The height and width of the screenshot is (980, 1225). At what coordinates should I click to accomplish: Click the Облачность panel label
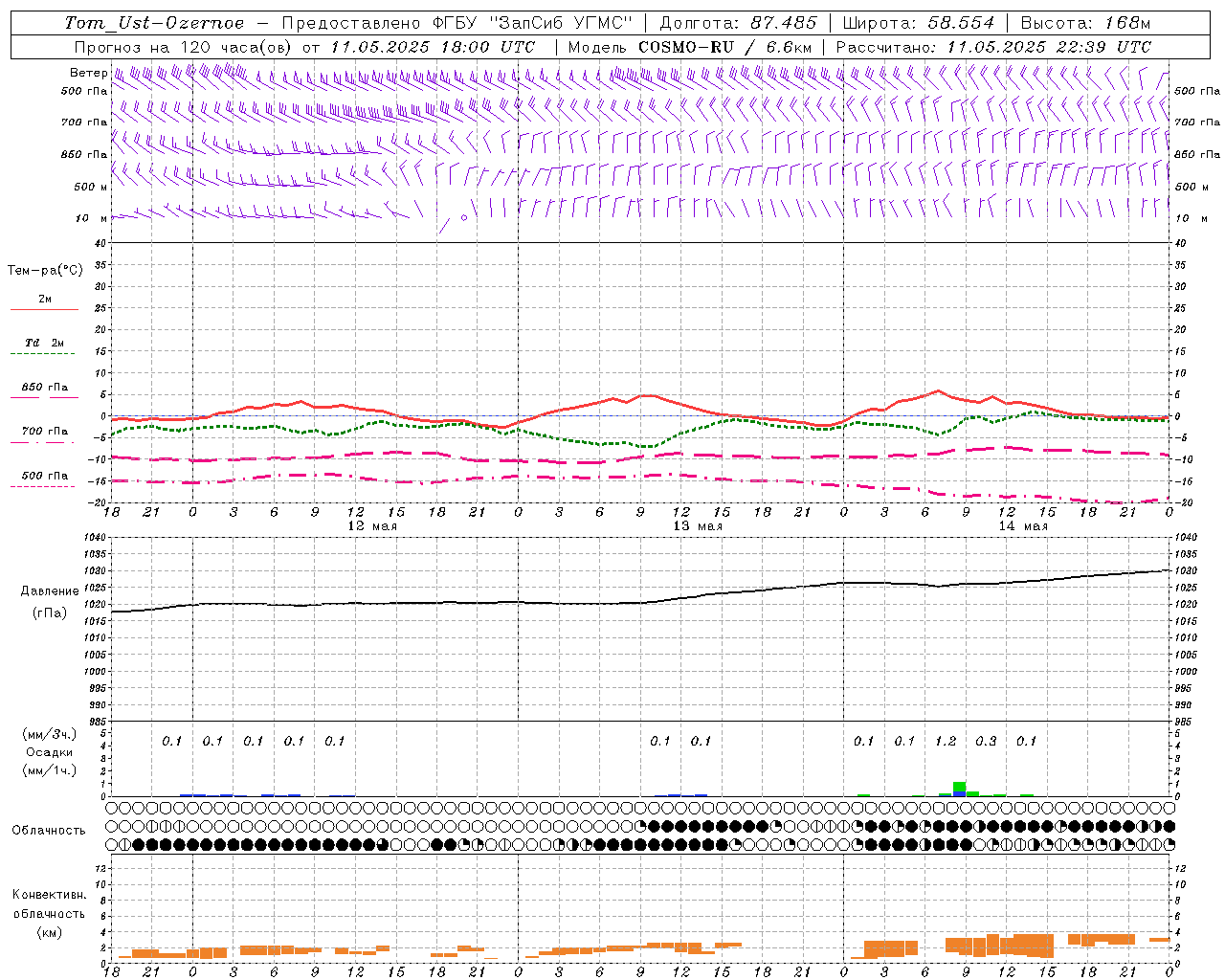coord(49,831)
